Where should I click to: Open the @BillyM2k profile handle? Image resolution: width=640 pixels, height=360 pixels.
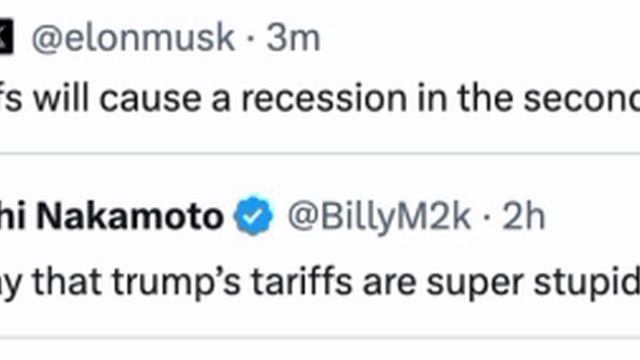click(x=379, y=217)
